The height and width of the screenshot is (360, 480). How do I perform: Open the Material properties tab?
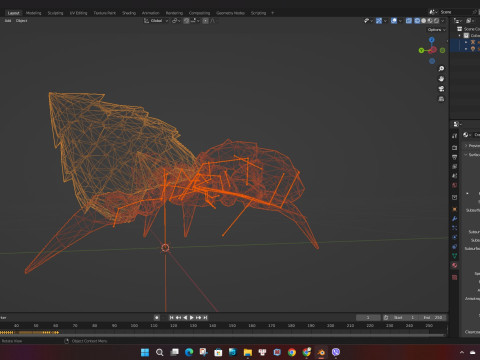coord(455,265)
